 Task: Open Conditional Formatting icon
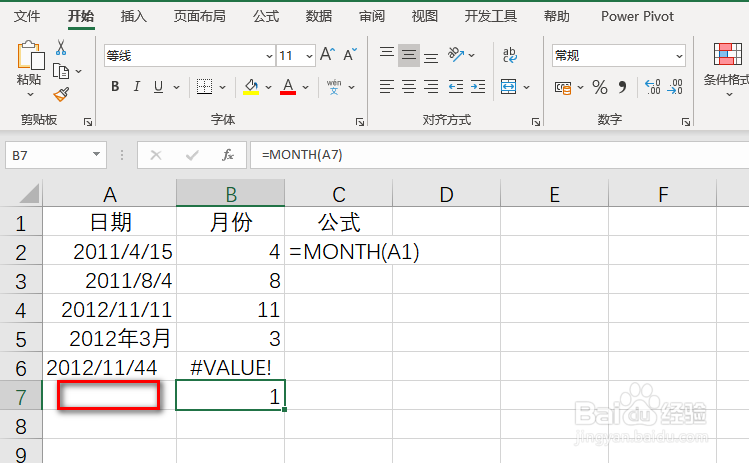click(728, 54)
